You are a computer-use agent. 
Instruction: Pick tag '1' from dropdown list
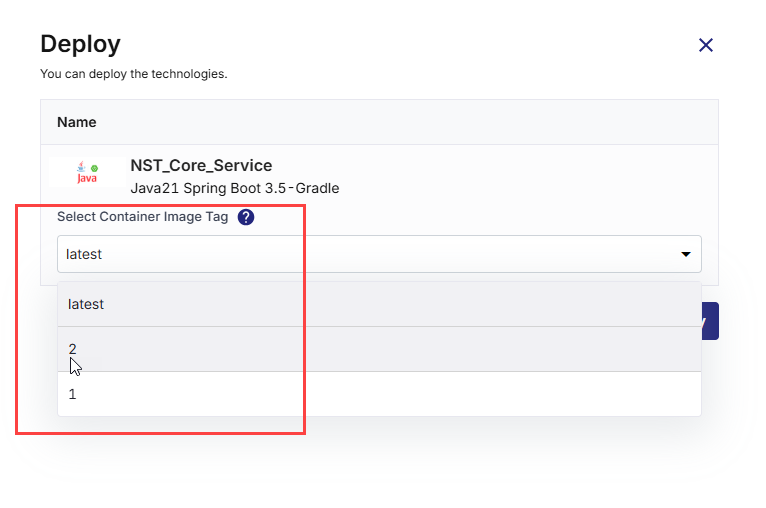379,394
